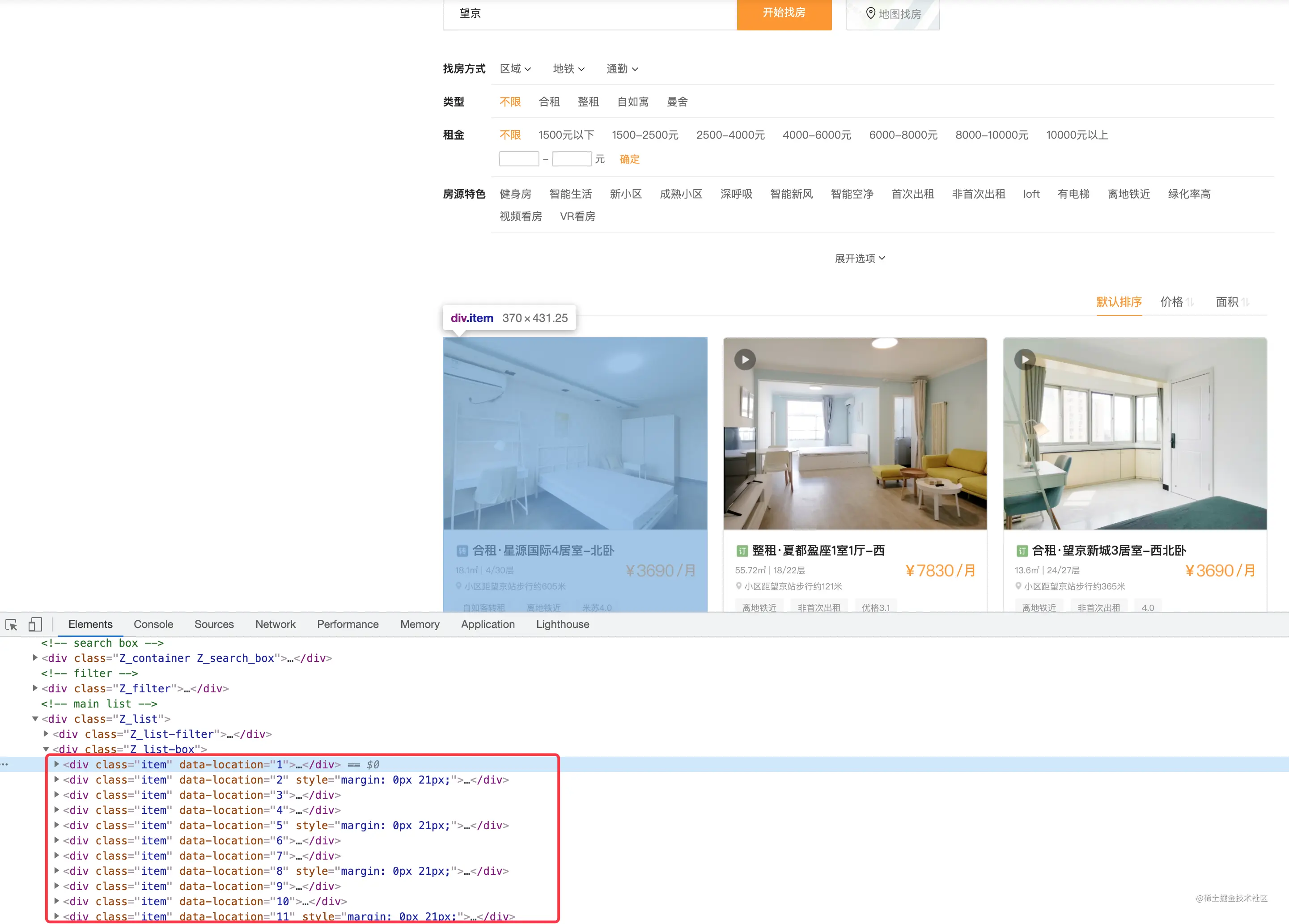Filter rent to 6000-8000元
This screenshot has height=924, width=1289.
pos(903,135)
